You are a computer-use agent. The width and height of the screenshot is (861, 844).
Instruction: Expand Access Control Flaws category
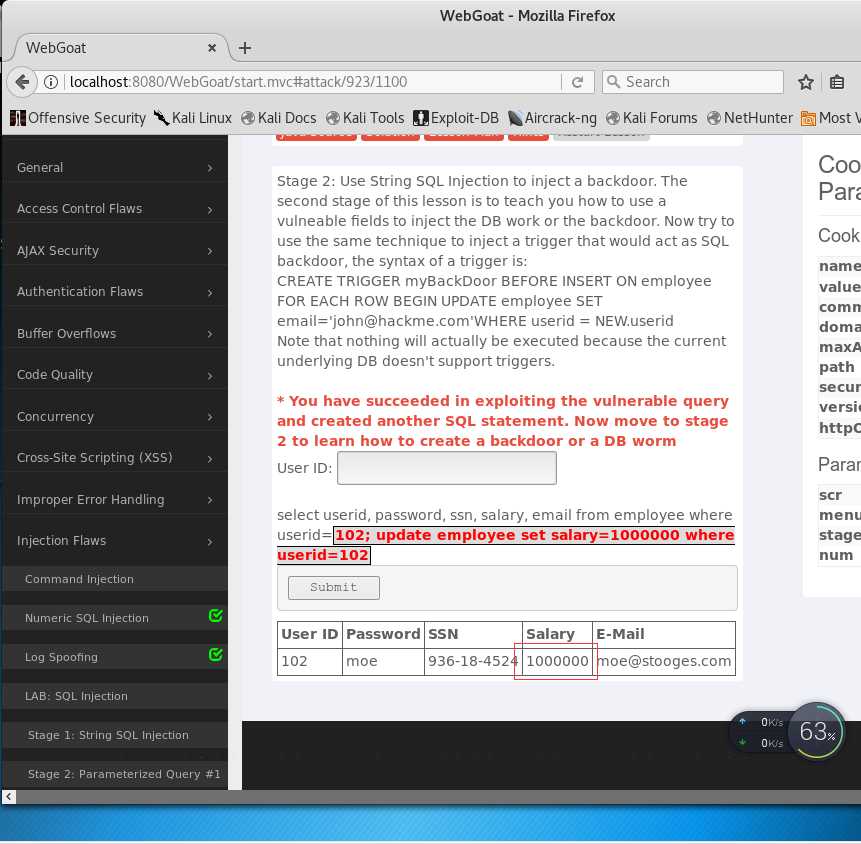tap(115, 209)
